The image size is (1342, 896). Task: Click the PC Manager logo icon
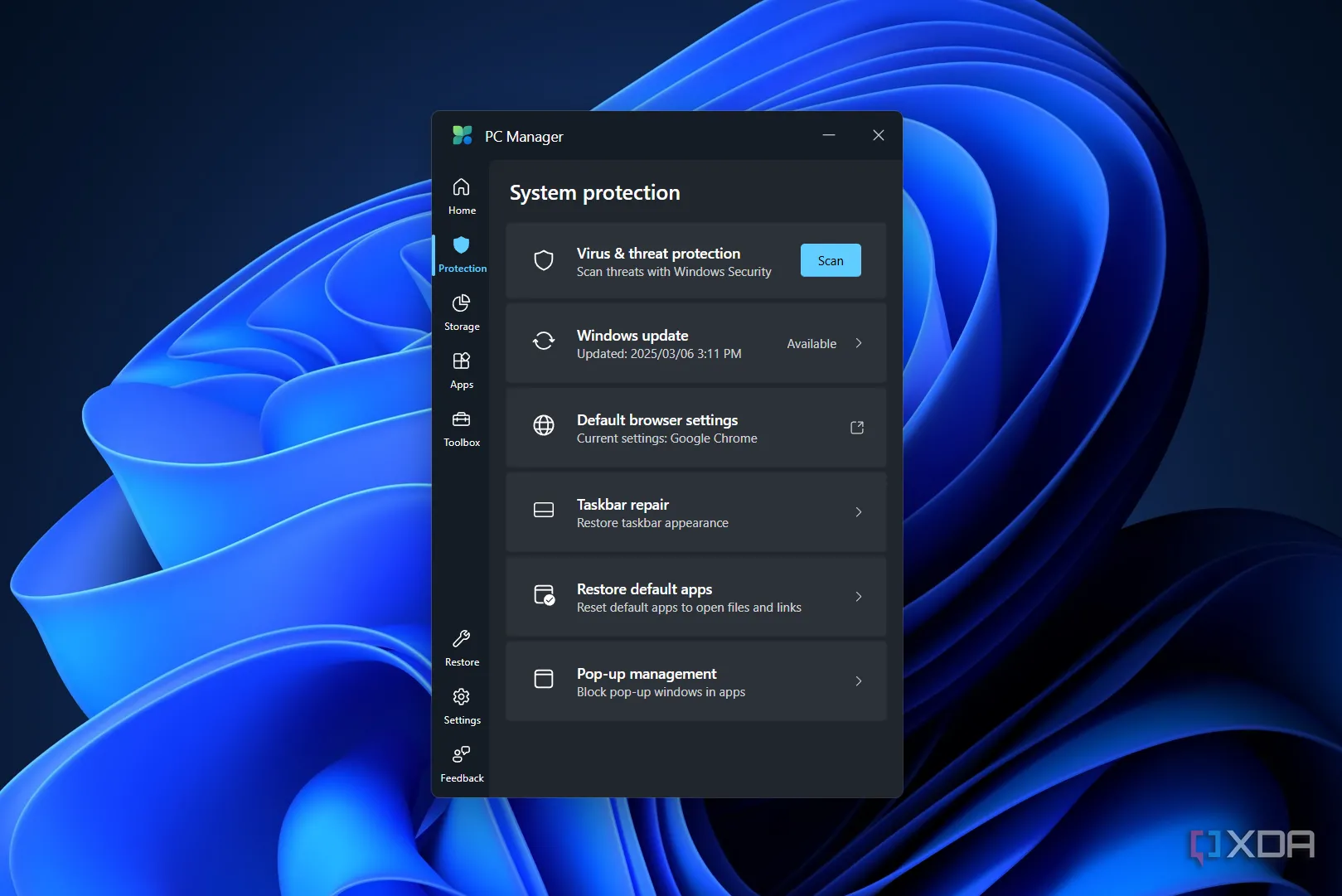click(463, 135)
